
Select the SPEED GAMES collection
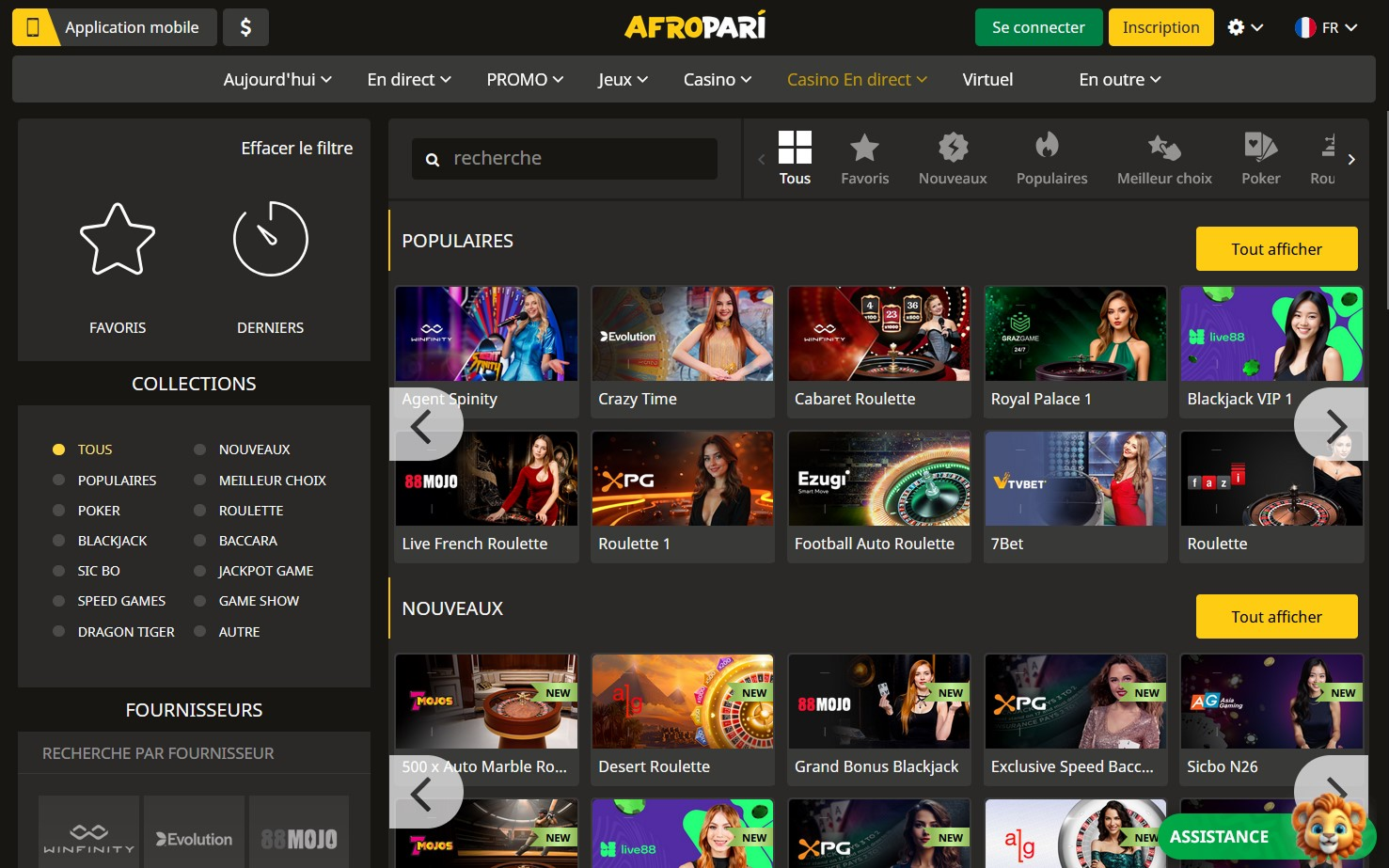tap(121, 601)
